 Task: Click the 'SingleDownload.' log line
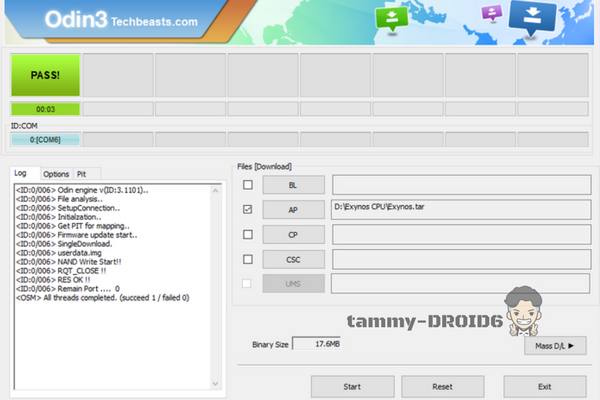pos(64,244)
